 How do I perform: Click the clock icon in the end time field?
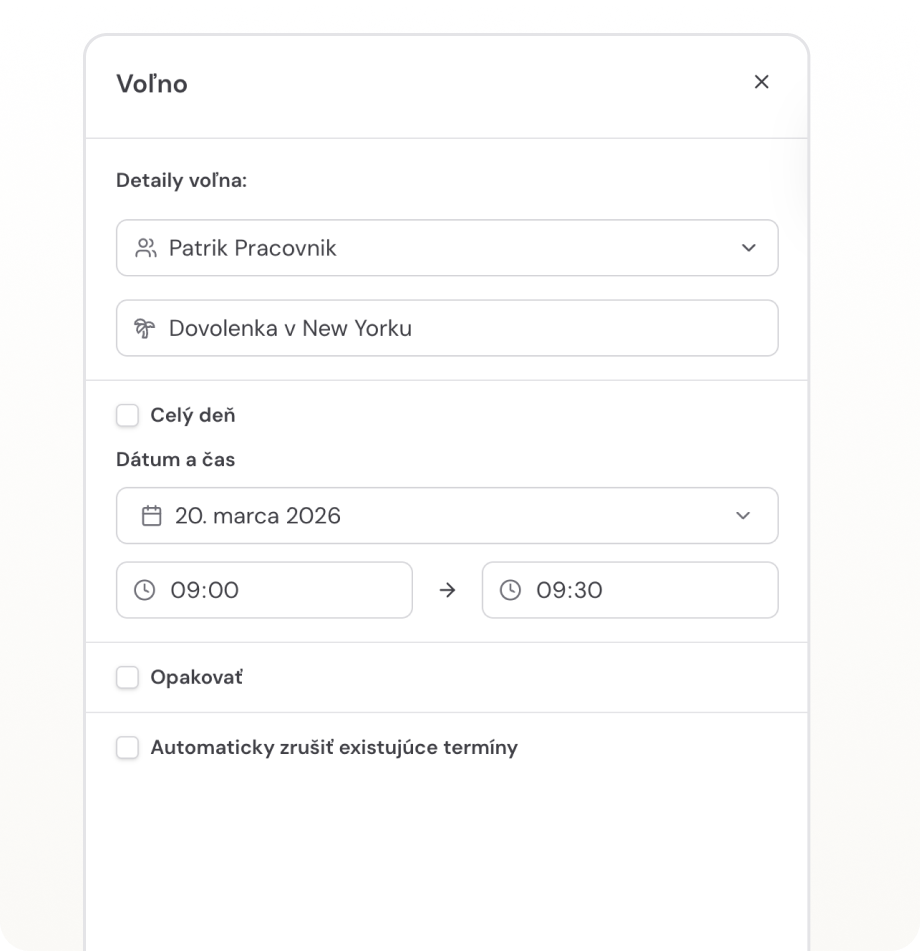[x=511, y=590]
